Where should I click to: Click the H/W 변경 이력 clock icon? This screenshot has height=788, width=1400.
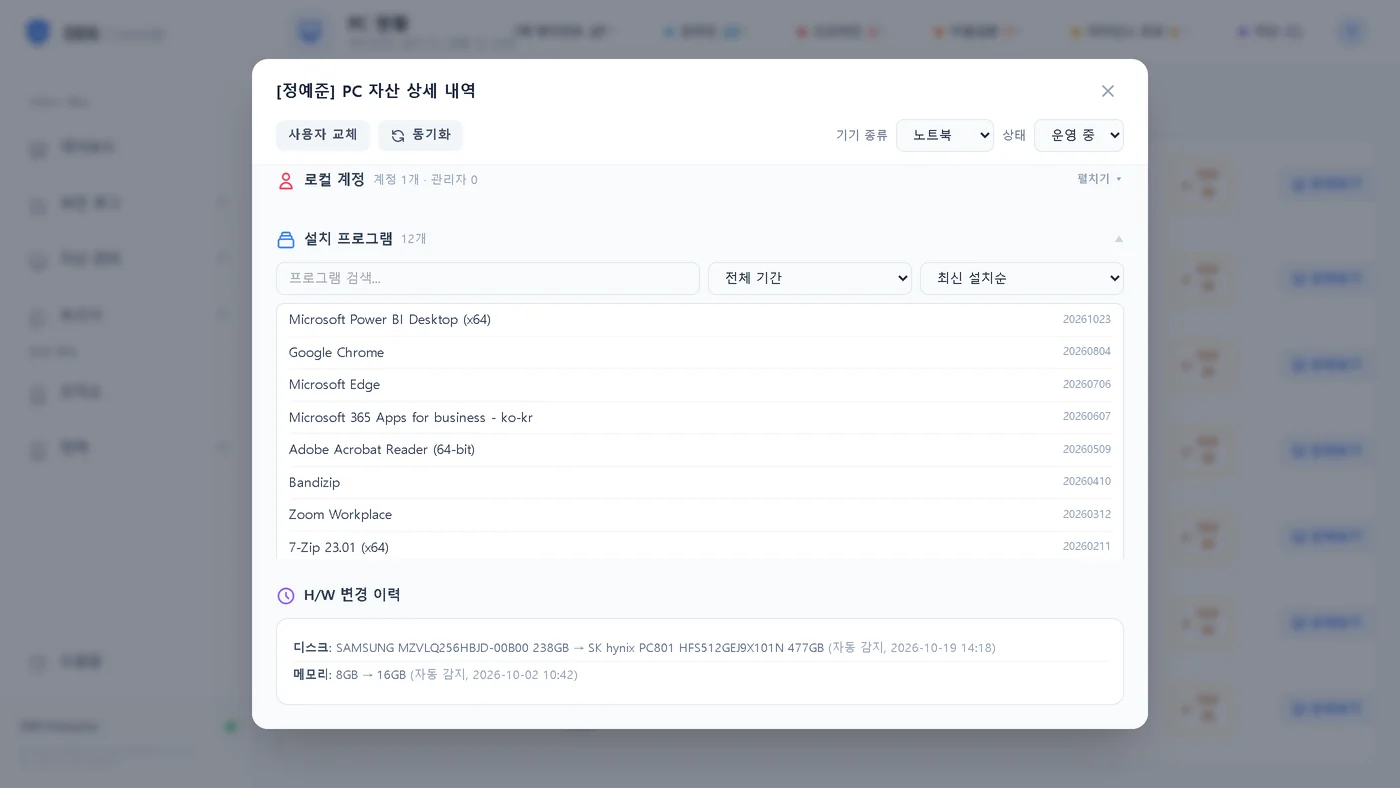[286, 596]
